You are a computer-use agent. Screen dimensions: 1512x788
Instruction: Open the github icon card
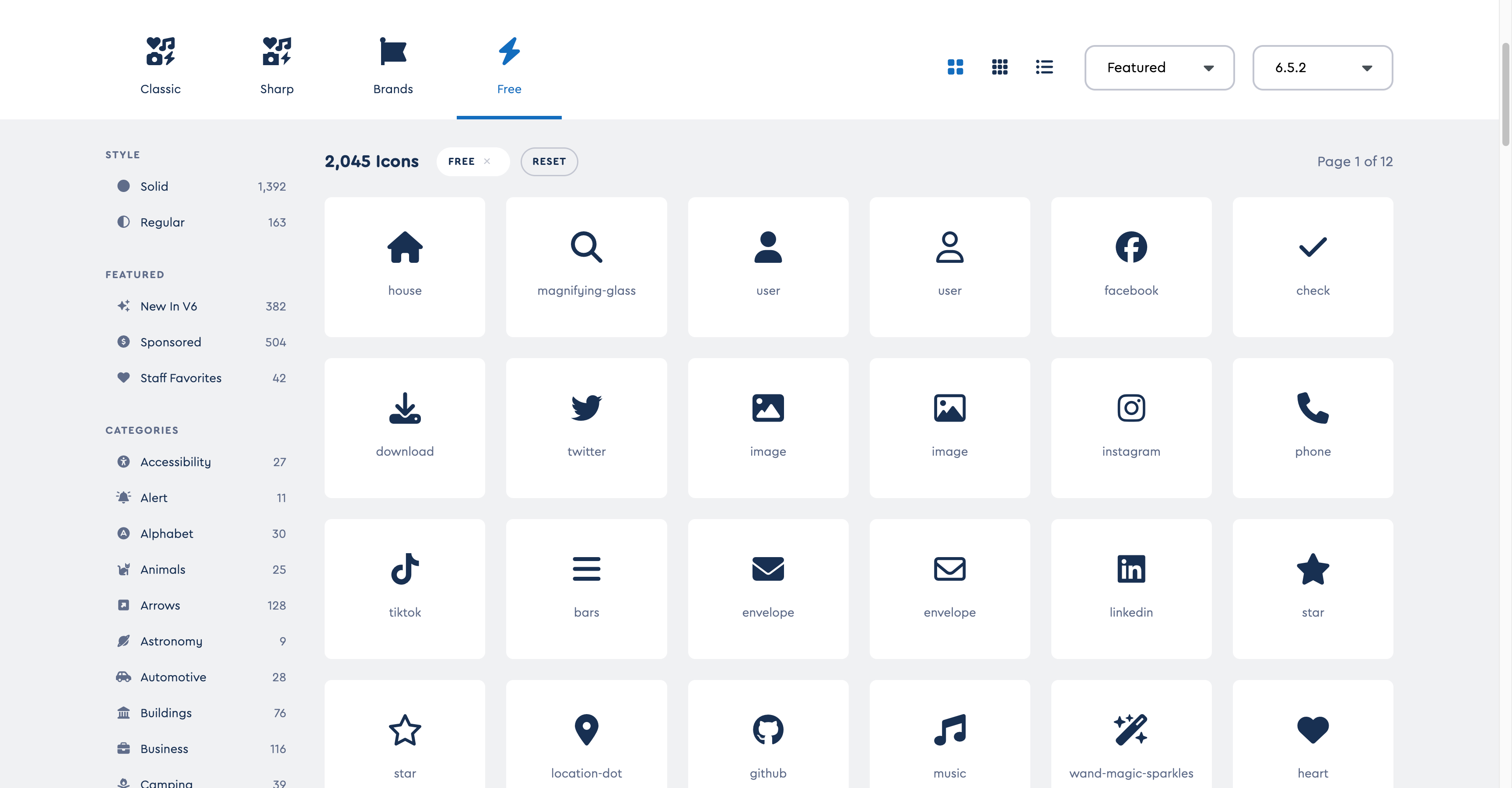[768, 734]
